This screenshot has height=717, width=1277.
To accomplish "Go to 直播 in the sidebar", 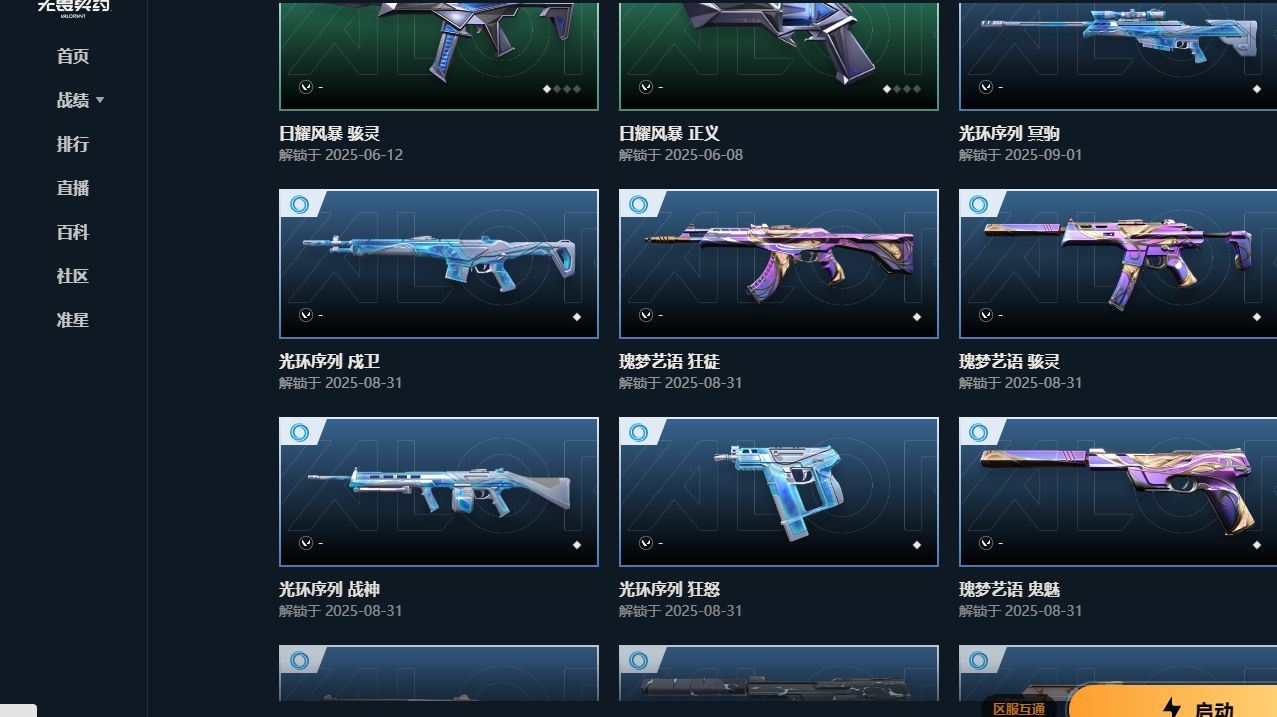I will tap(73, 188).
